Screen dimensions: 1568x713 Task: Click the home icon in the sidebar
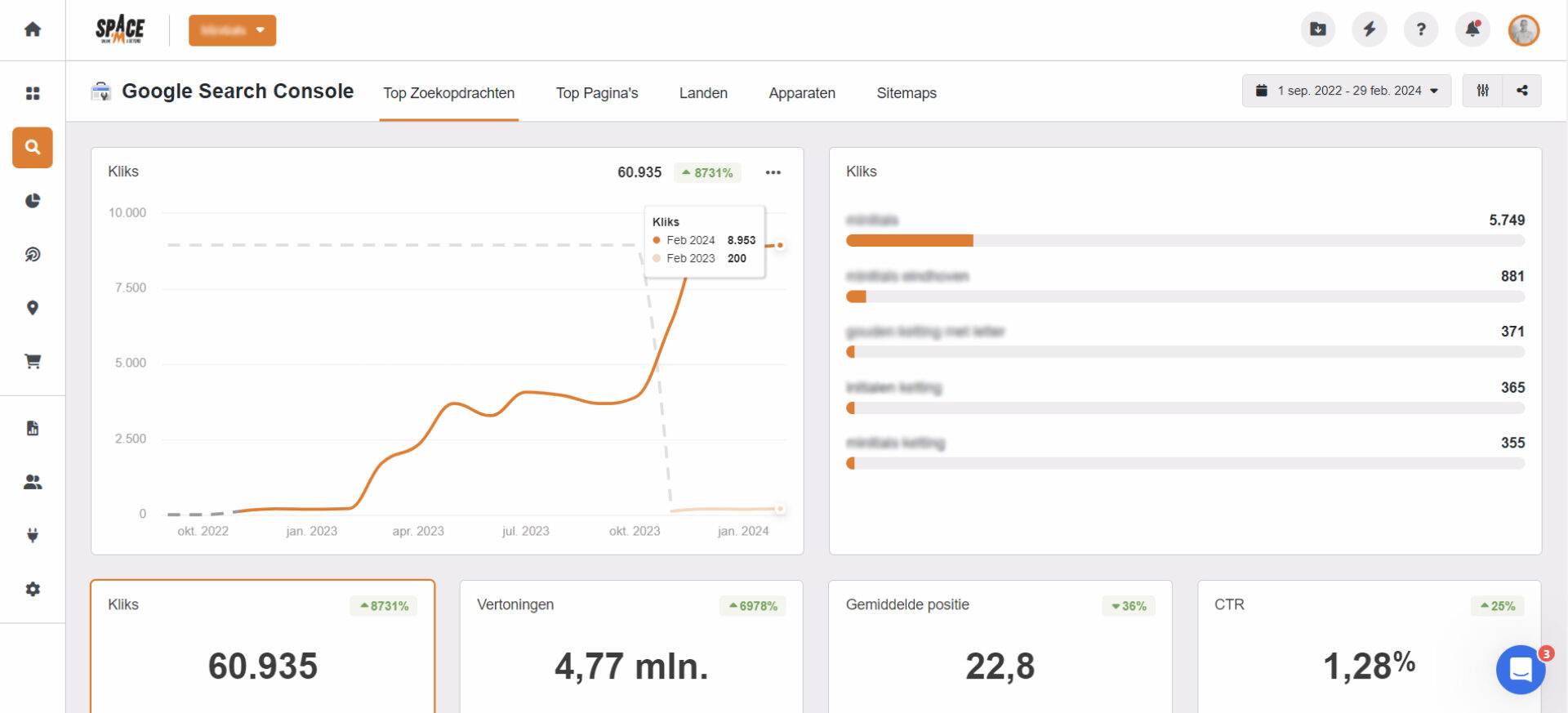click(33, 29)
